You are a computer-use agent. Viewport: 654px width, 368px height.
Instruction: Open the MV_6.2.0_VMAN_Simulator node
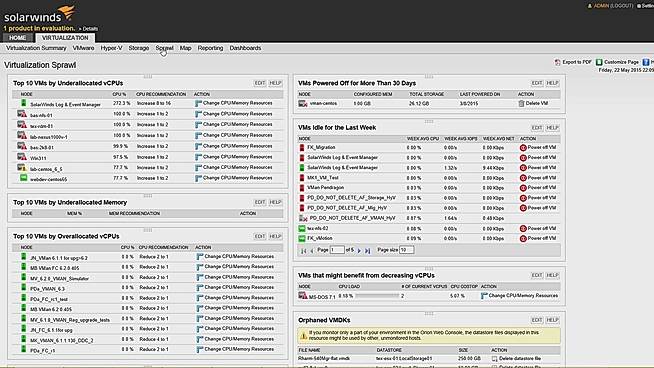[x=59, y=279]
